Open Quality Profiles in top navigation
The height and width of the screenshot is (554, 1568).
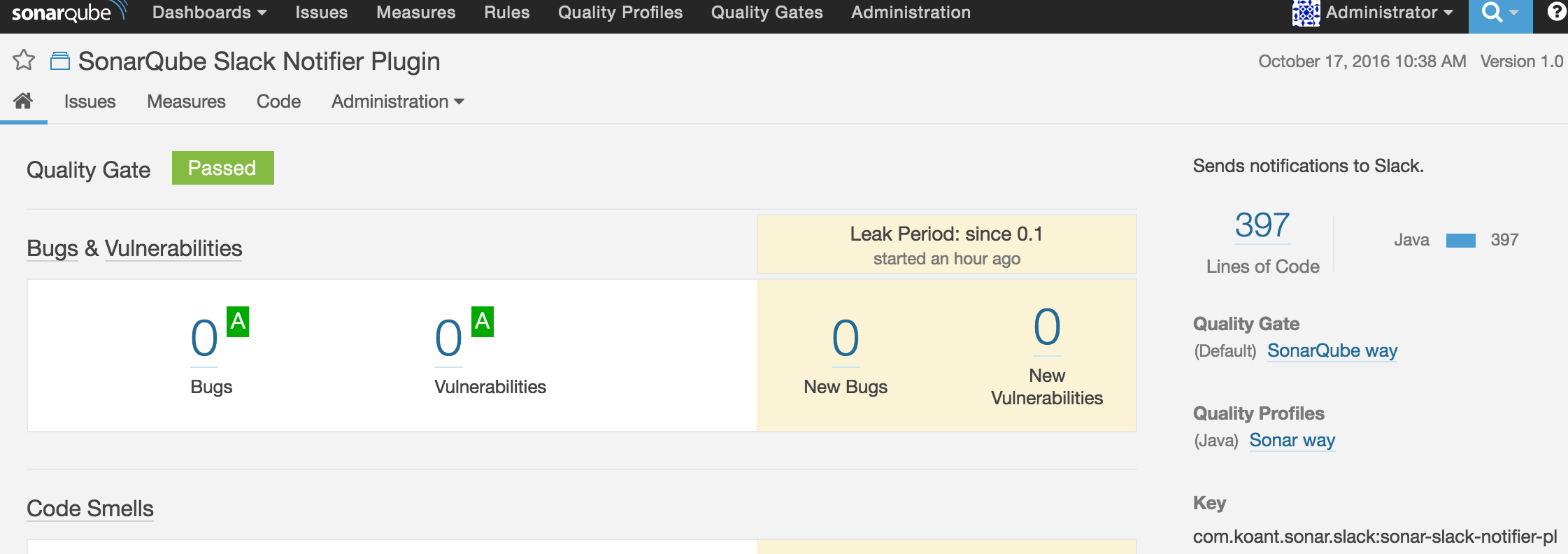[x=620, y=13]
